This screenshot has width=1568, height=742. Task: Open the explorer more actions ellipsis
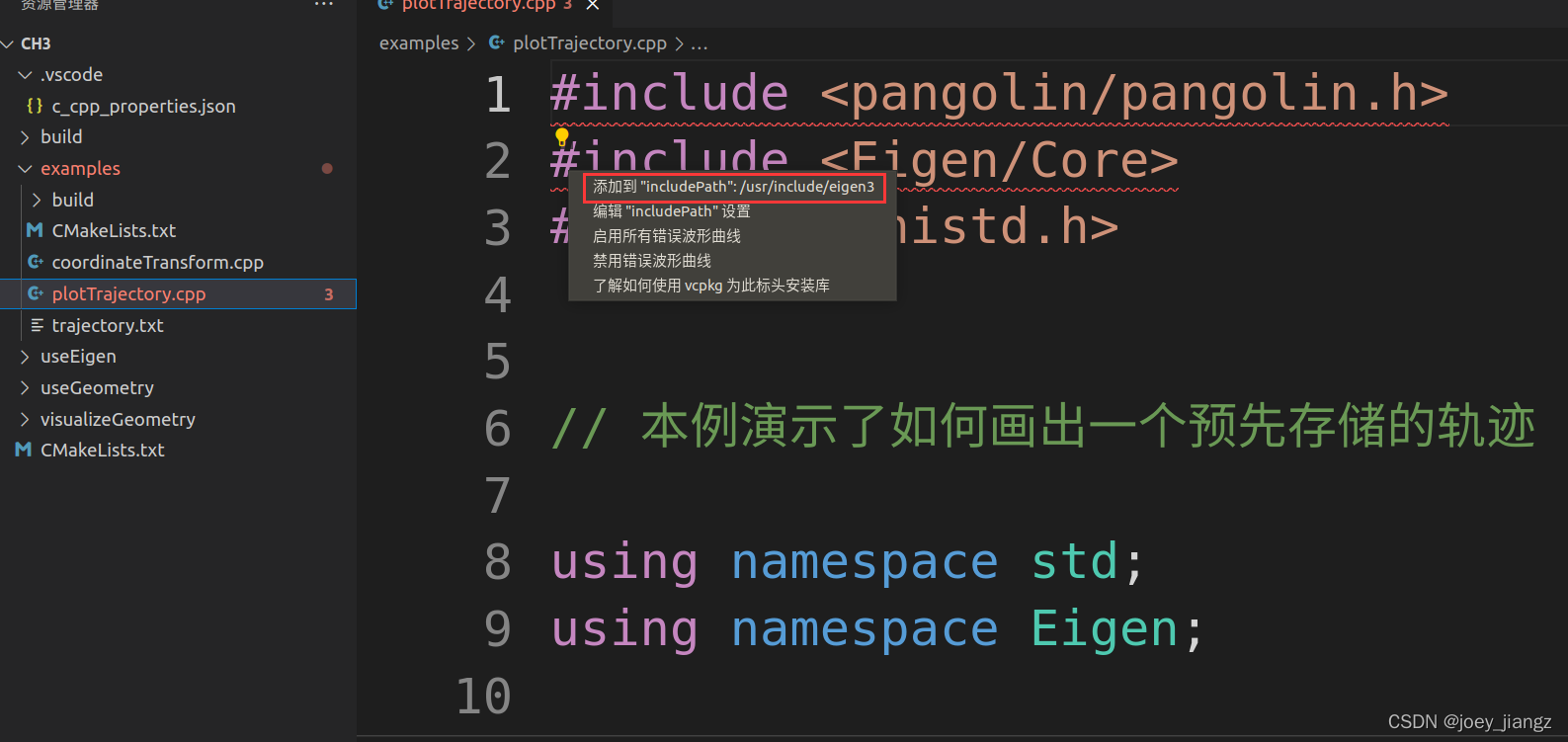[x=324, y=4]
